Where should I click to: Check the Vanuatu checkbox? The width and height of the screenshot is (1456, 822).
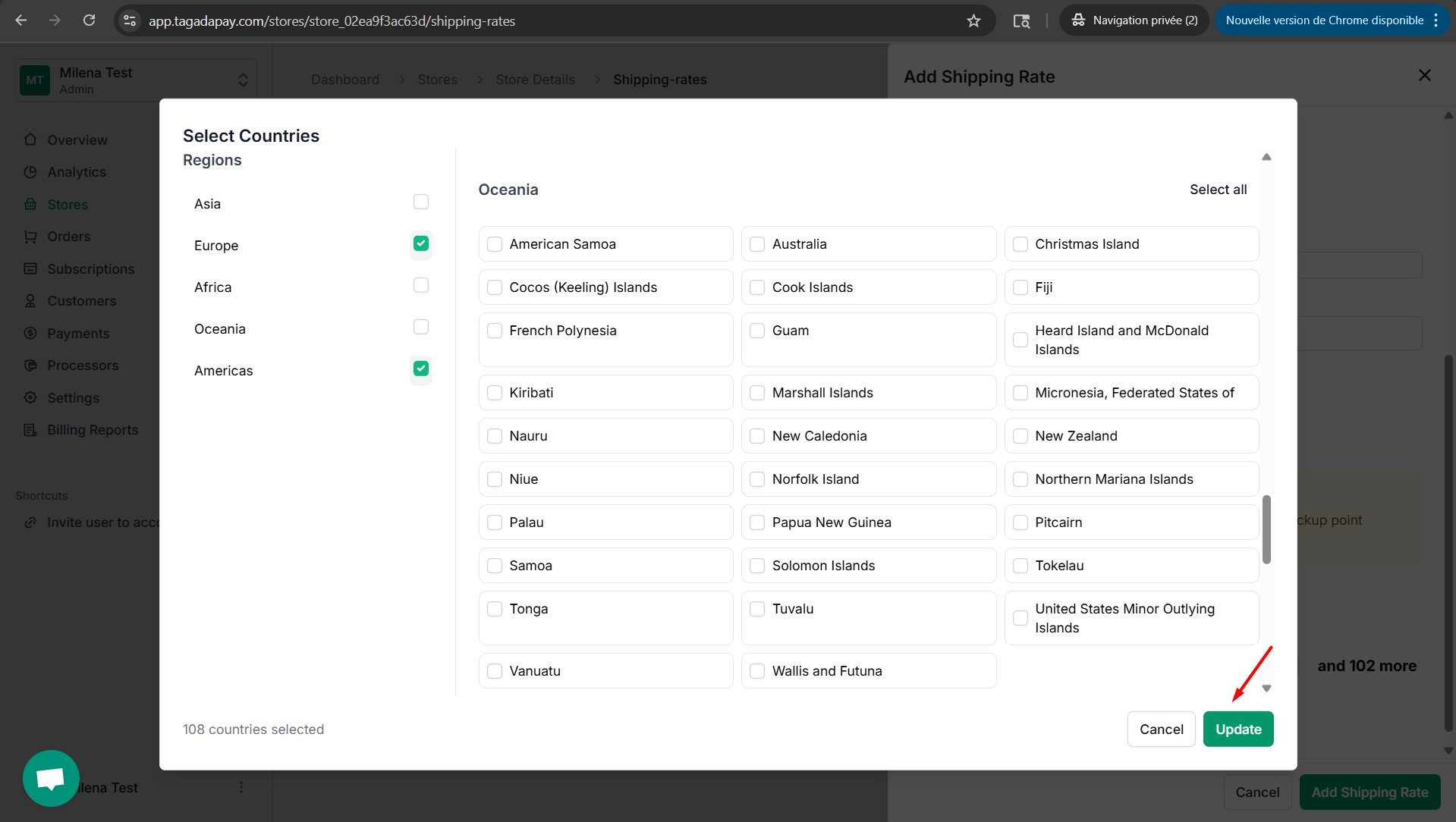[495, 671]
